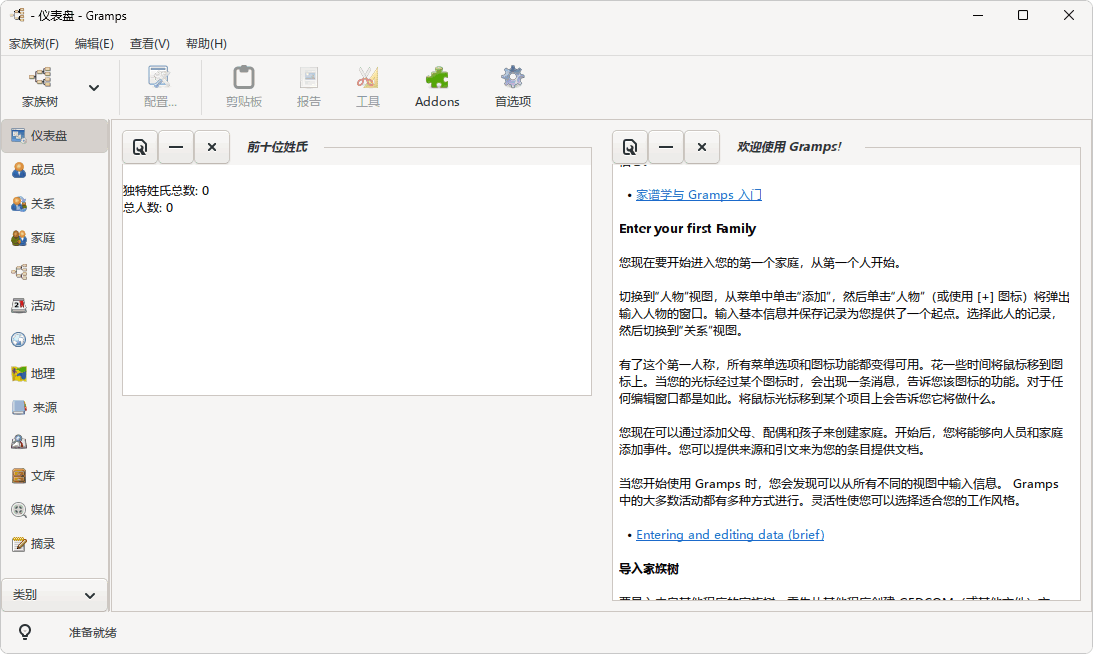This screenshot has height=654, width=1093.
Task: Open 首选项 preferences settings
Action: point(512,86)
